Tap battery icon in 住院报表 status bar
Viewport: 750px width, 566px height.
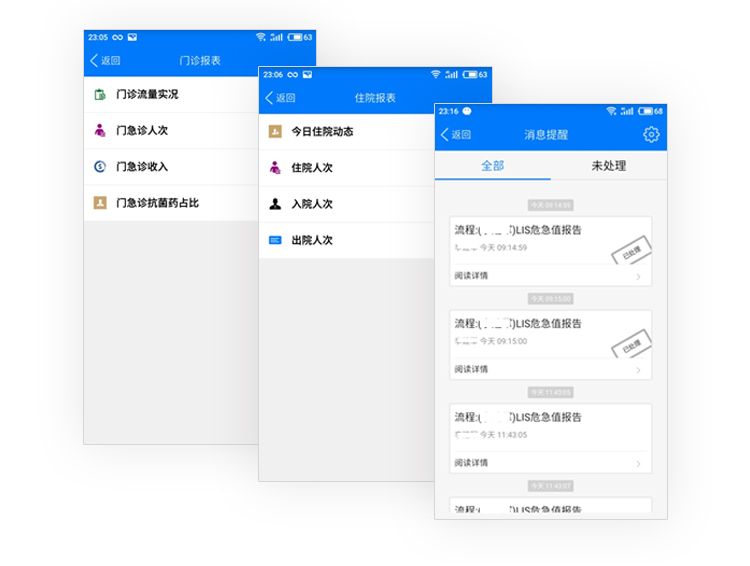tap(470, 74)
